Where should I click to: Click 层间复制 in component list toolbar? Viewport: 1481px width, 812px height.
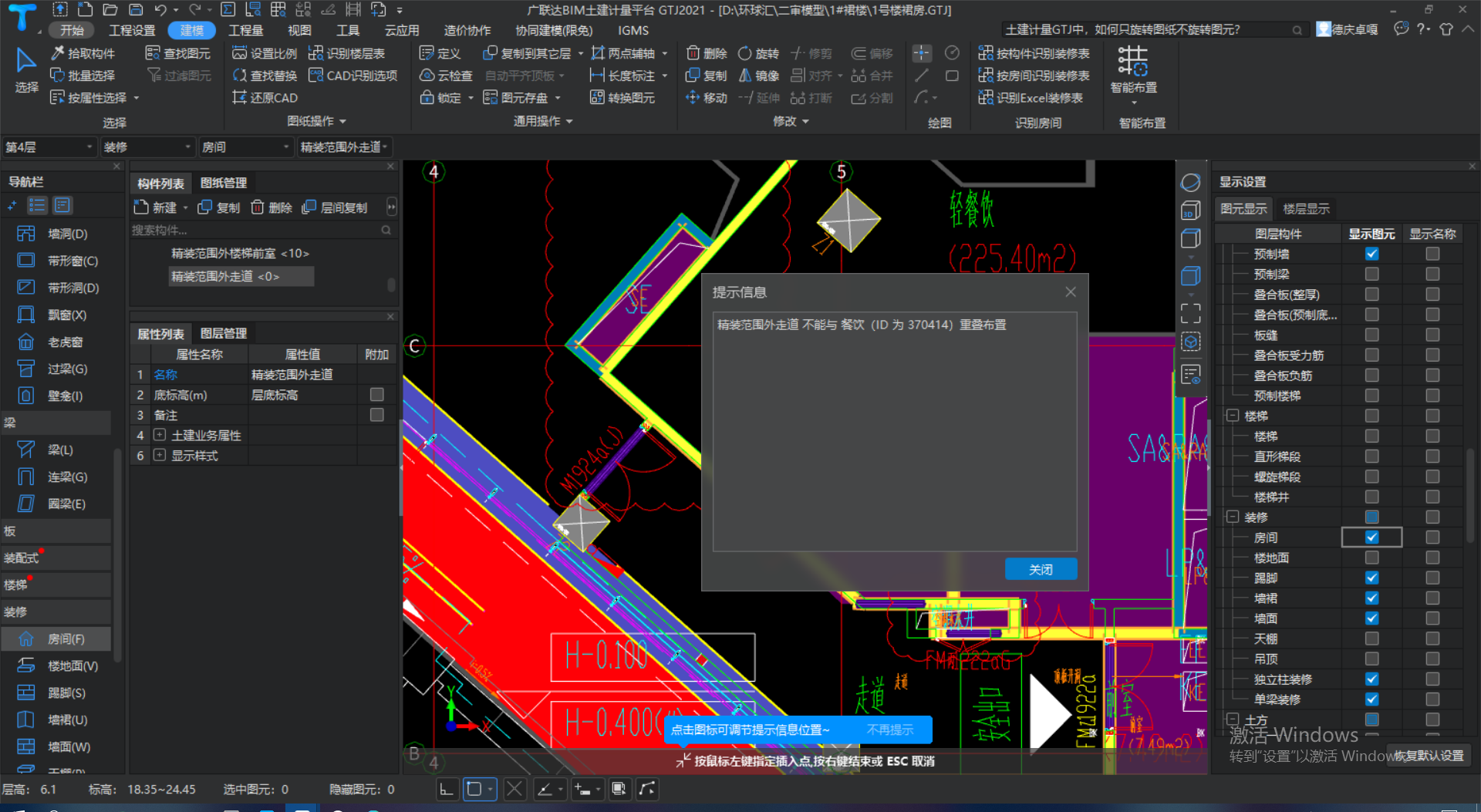(x=335, y=207)
